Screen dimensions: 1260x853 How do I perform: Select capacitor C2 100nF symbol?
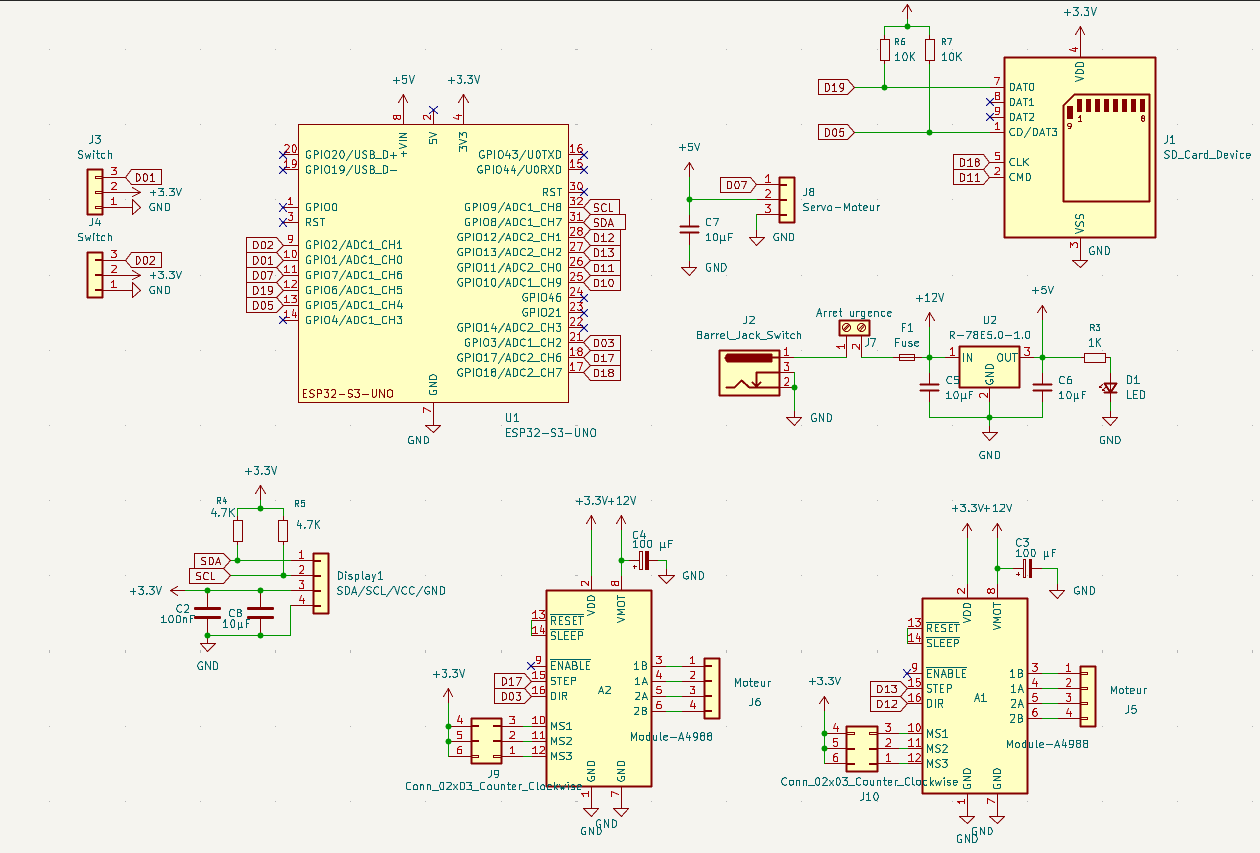tap(207, 613)
